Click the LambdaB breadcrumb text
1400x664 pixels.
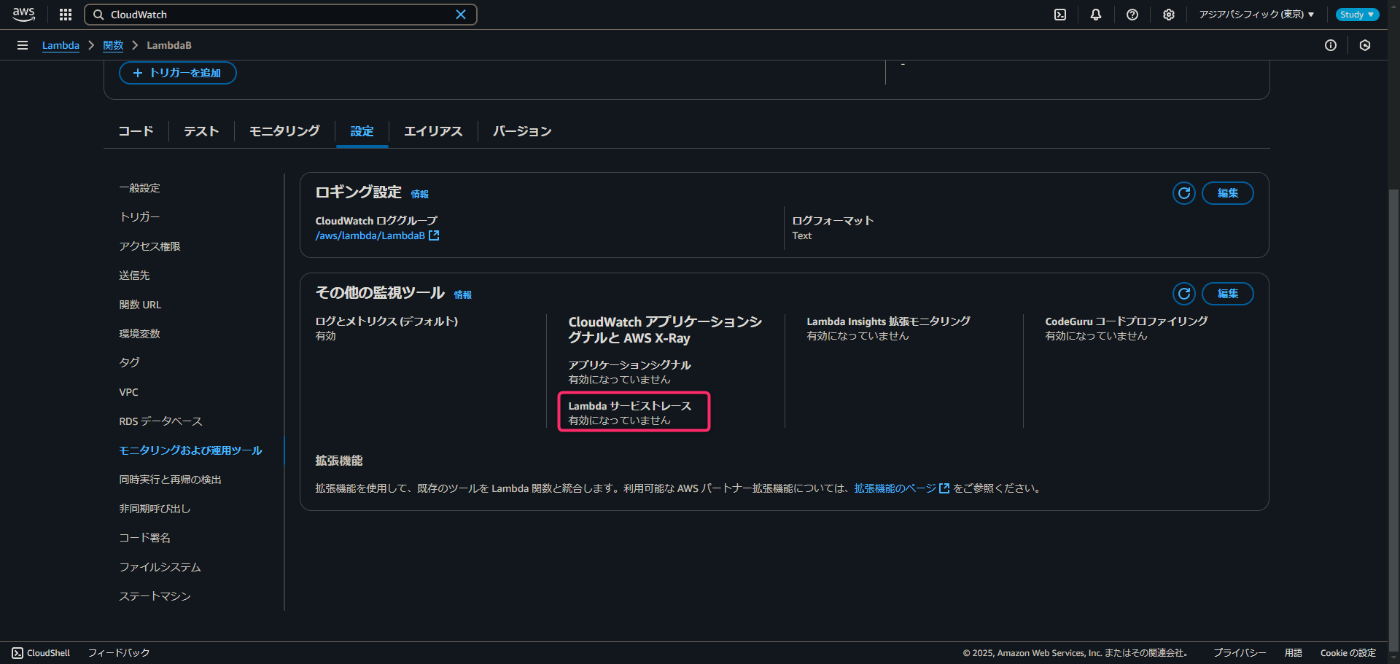(169, 46)
